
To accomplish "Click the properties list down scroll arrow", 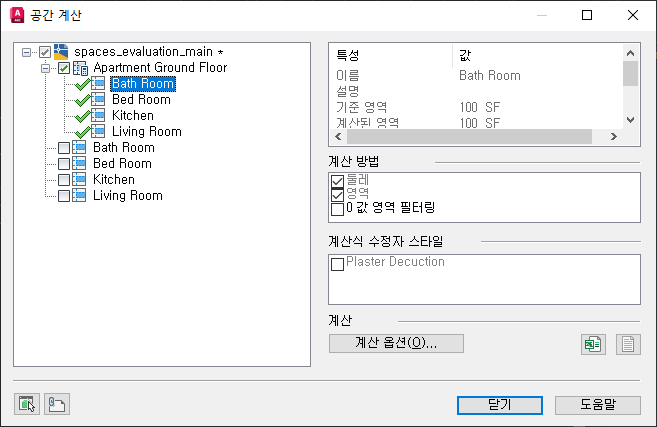I will coord(630,120).
